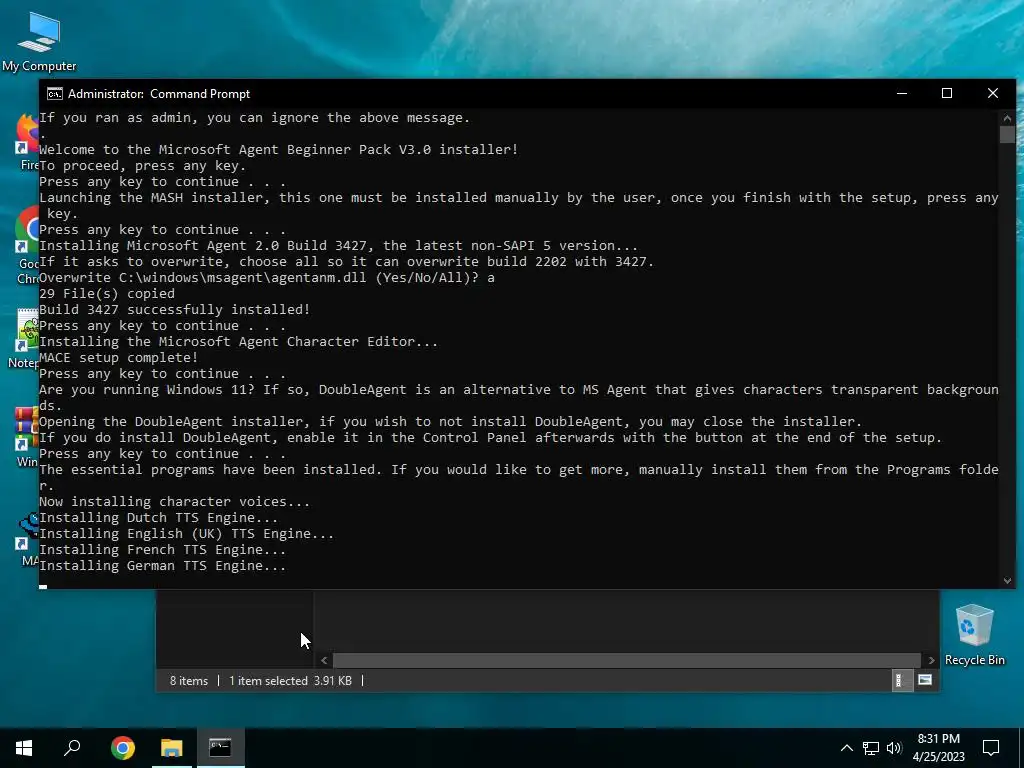Image resolution: width=1024 pixels, height=768 pixels.
Task: Open the volume speaker tray icon
Action: (x=894, y=748)
